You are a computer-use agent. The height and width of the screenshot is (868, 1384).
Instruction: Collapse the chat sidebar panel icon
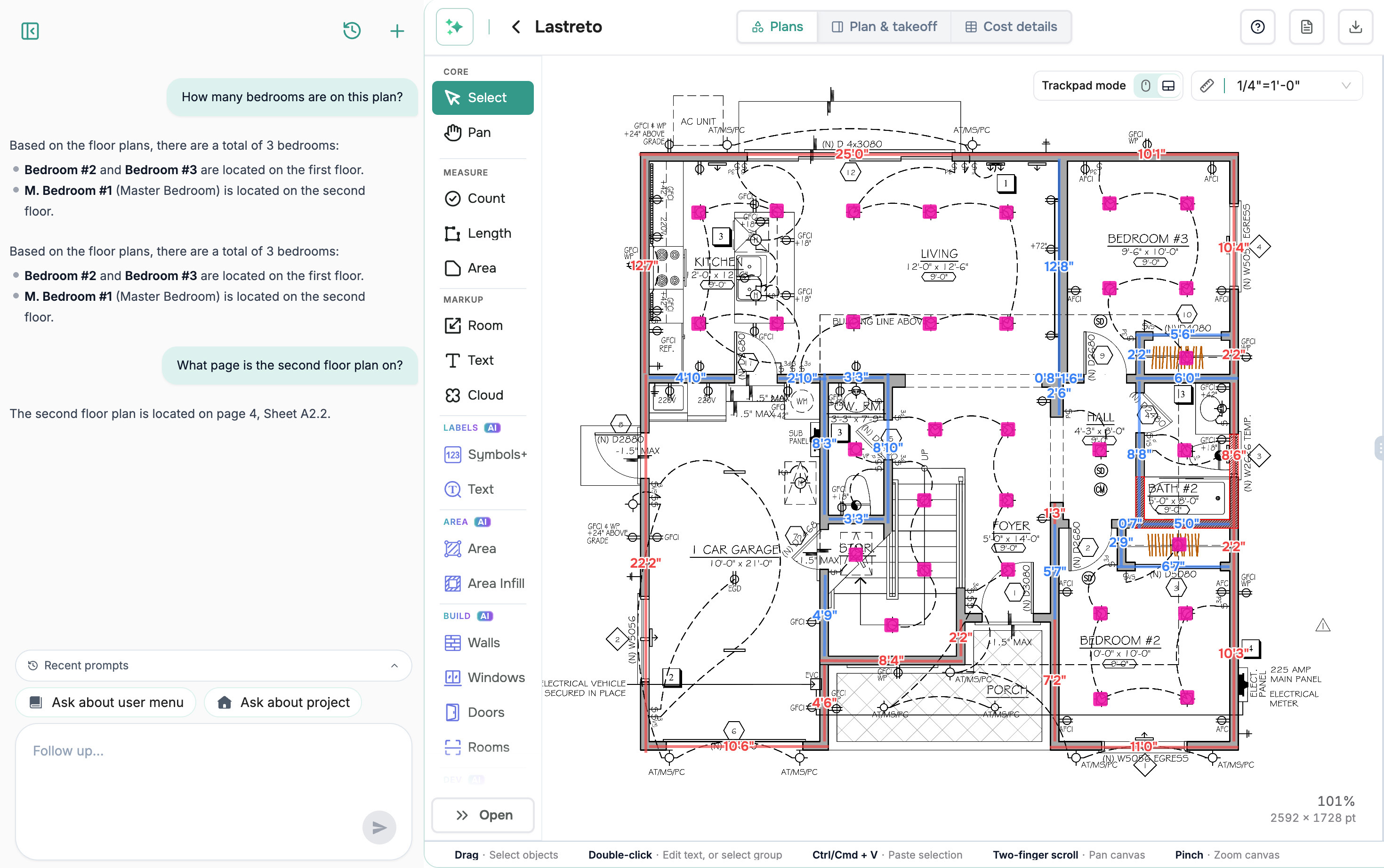pos(30,31)
